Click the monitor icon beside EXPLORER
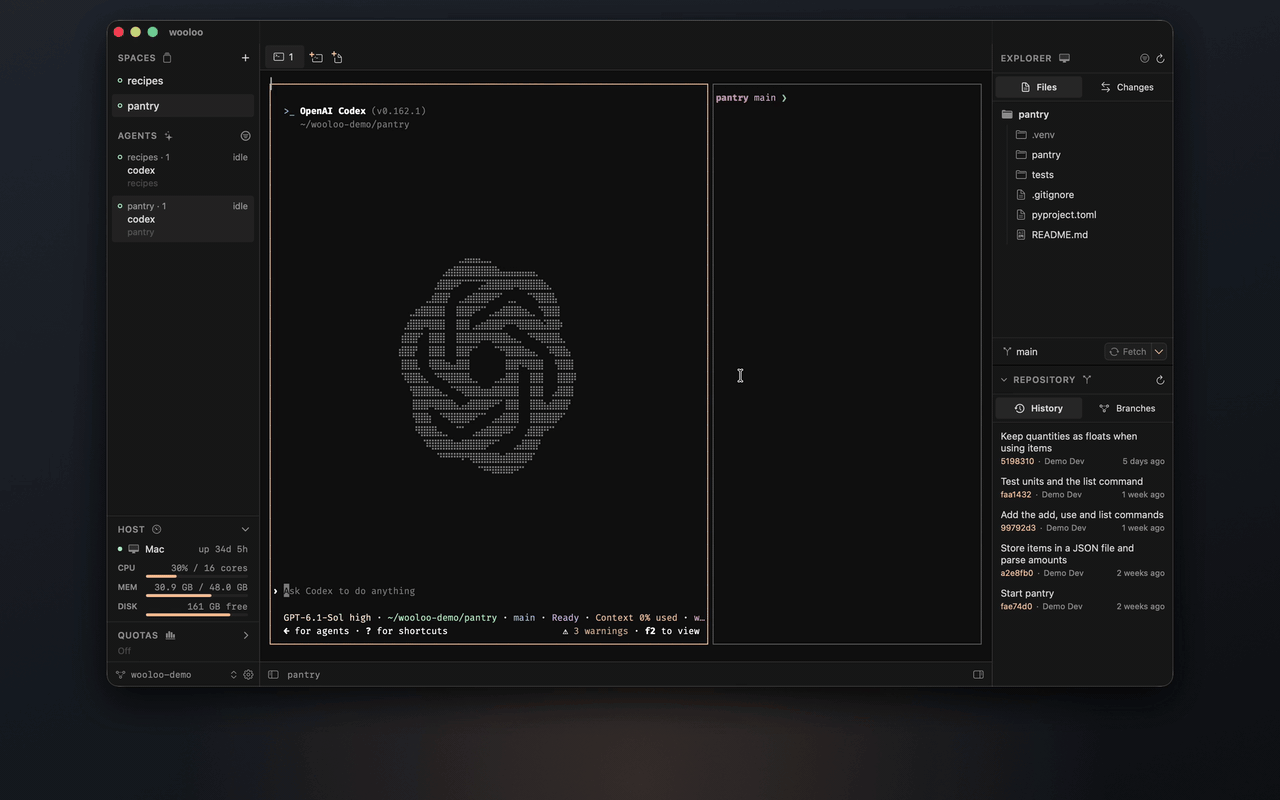The width and height of the screenshot is (1280, 800). coord(1064,58)
